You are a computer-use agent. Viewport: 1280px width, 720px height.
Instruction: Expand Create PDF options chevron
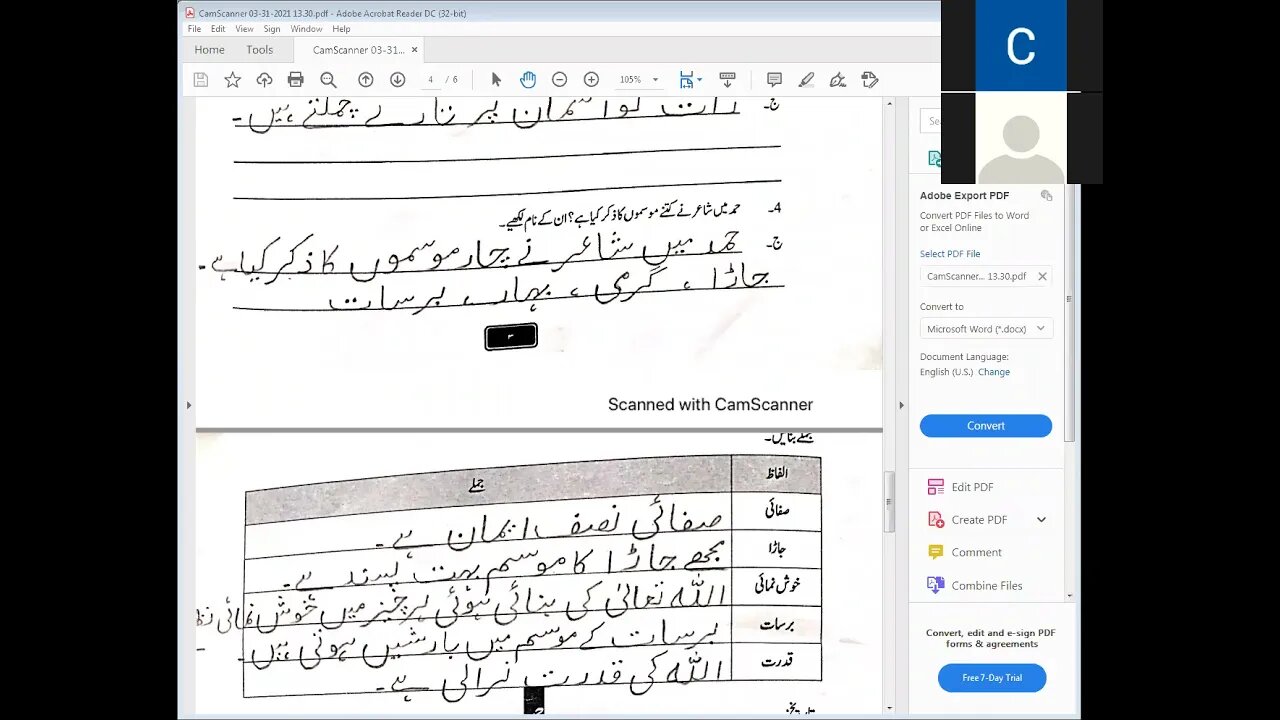point(1041,520)
